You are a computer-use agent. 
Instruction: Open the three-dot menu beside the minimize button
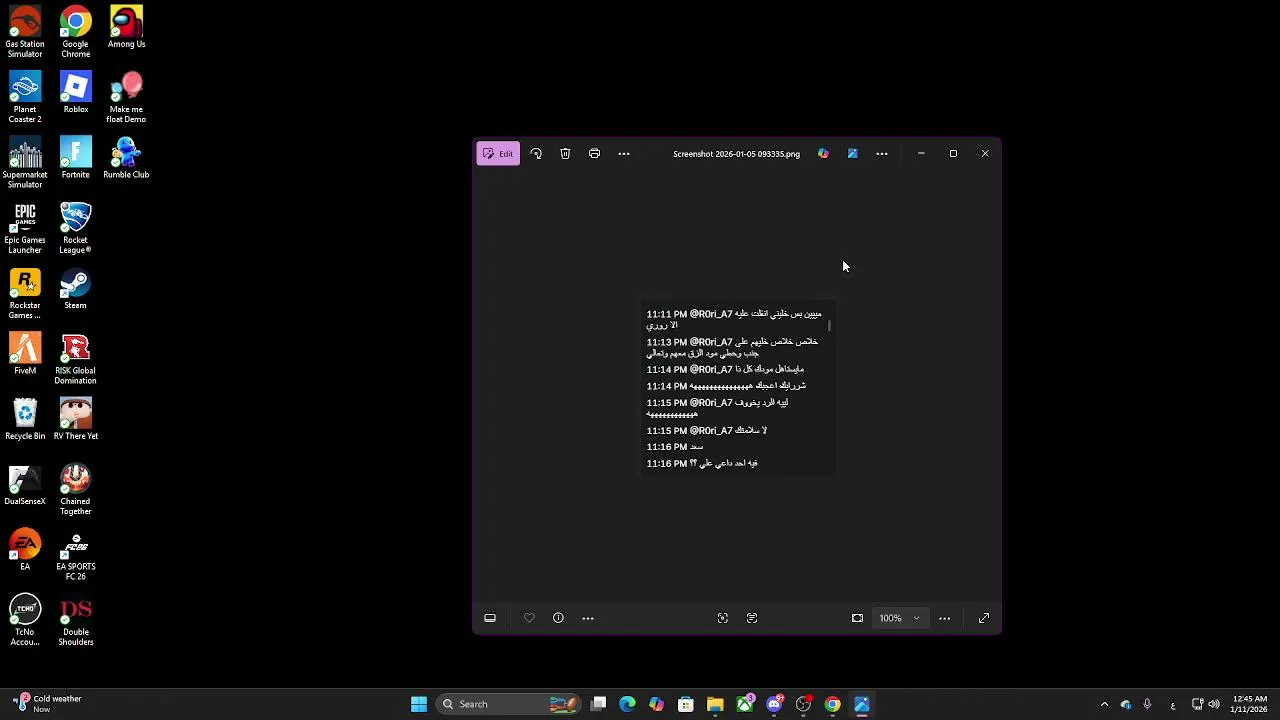click(882, 154)
